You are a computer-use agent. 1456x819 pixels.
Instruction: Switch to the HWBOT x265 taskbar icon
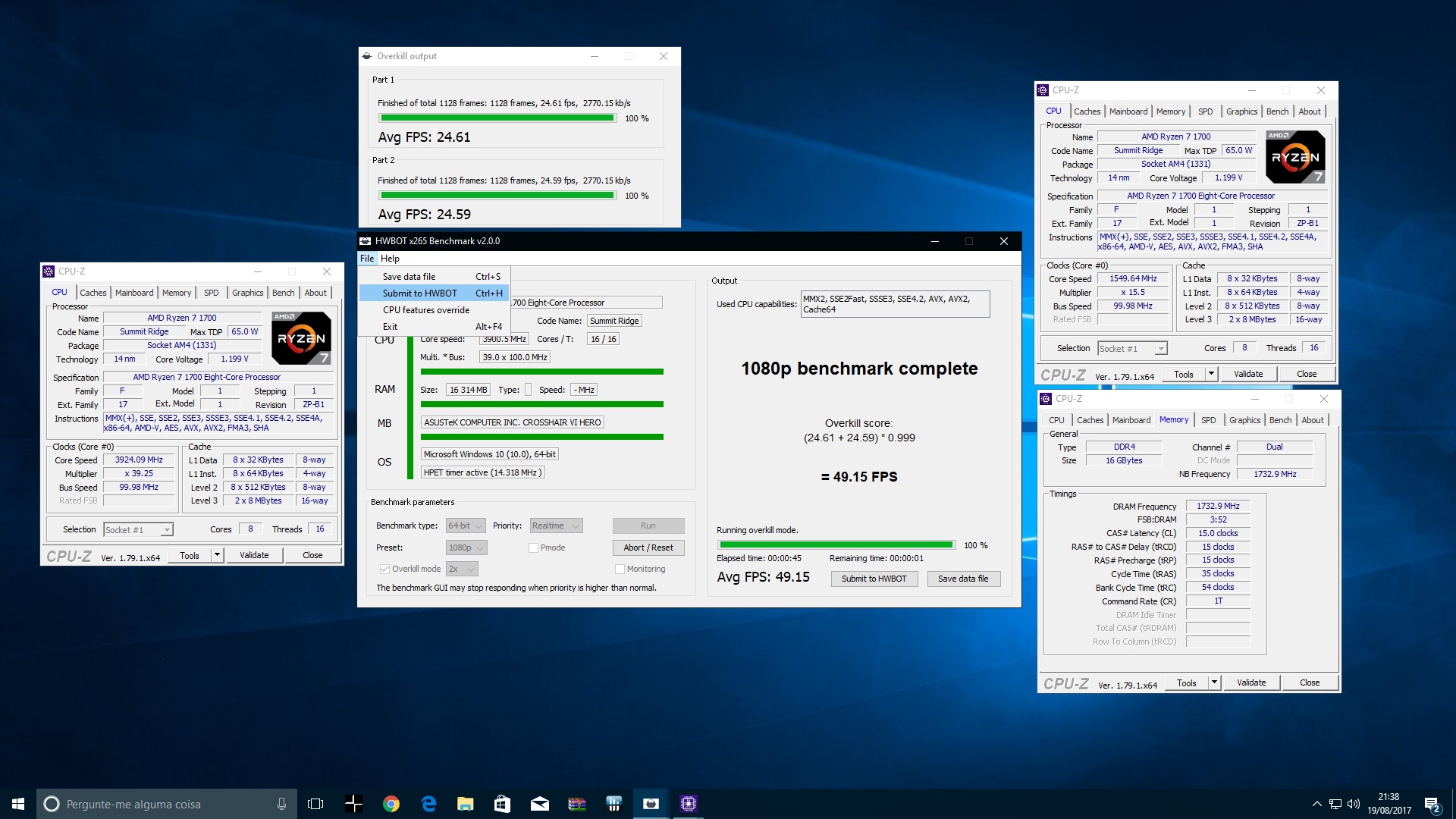click(x=651, y=804)
